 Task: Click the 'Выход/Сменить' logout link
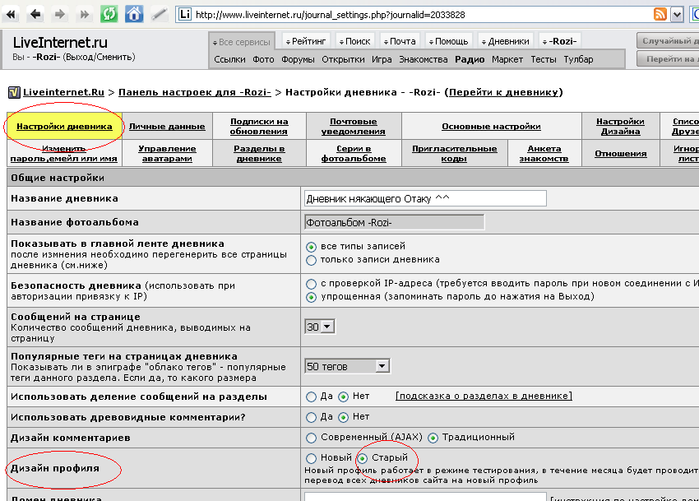(99, 57)
